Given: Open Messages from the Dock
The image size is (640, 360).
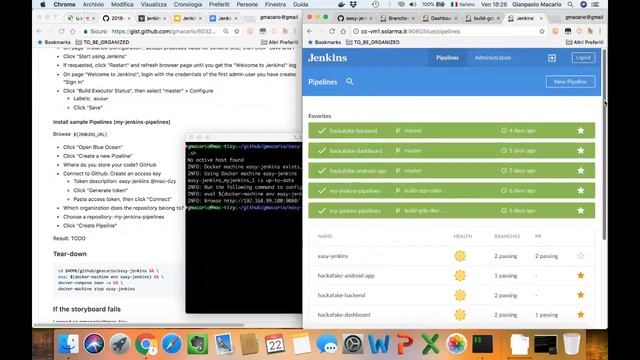Looking at the screenshot, I should point(327,344).
